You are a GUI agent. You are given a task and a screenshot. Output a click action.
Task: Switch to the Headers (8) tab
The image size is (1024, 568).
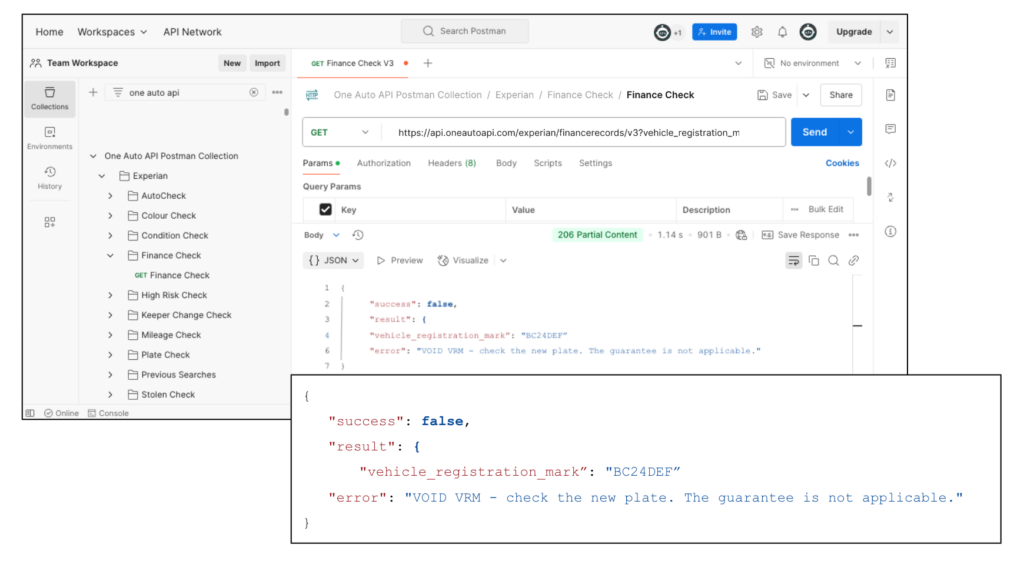coord(452,163)
